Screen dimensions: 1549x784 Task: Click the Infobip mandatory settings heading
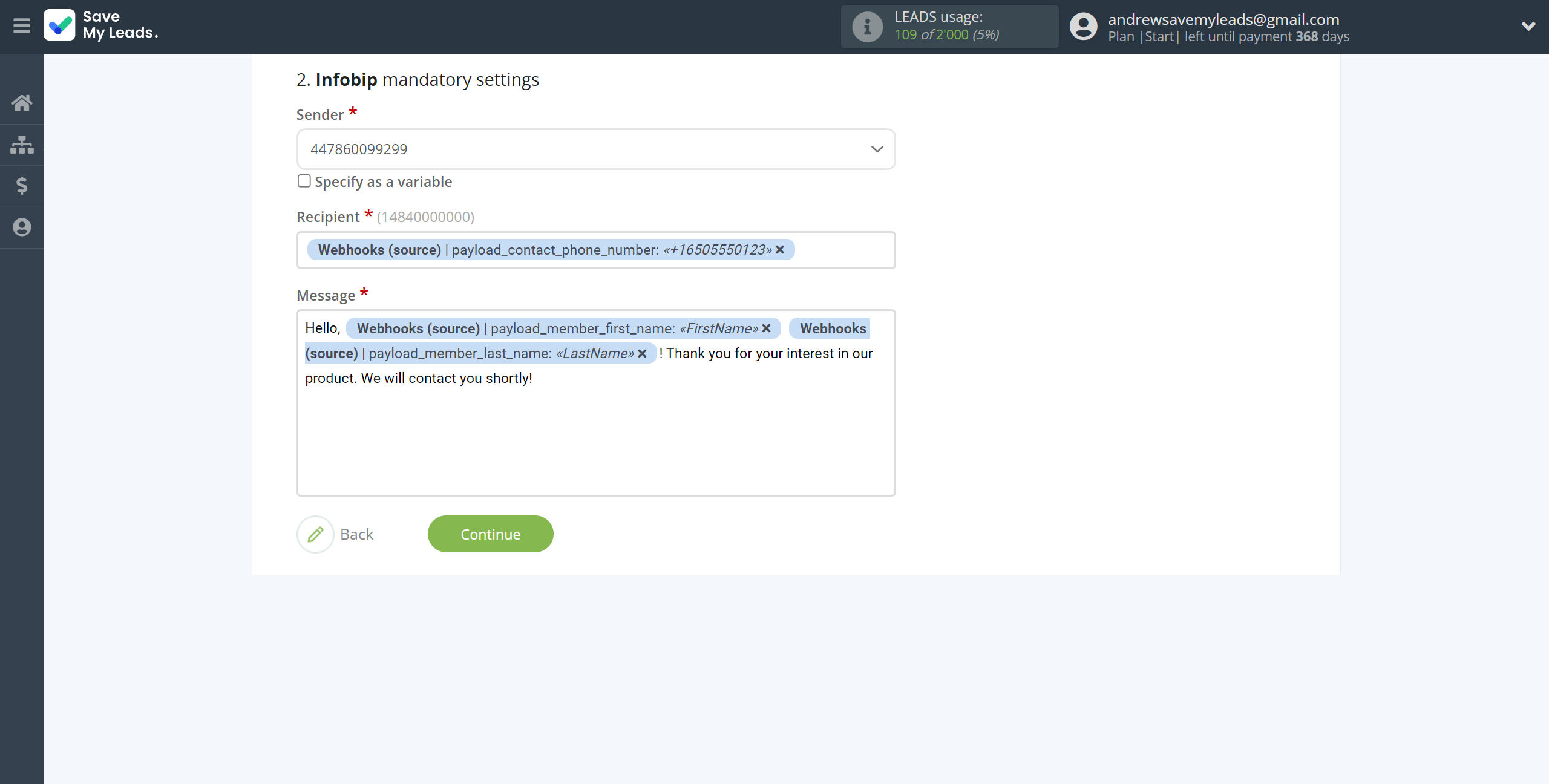click(418, 79)
